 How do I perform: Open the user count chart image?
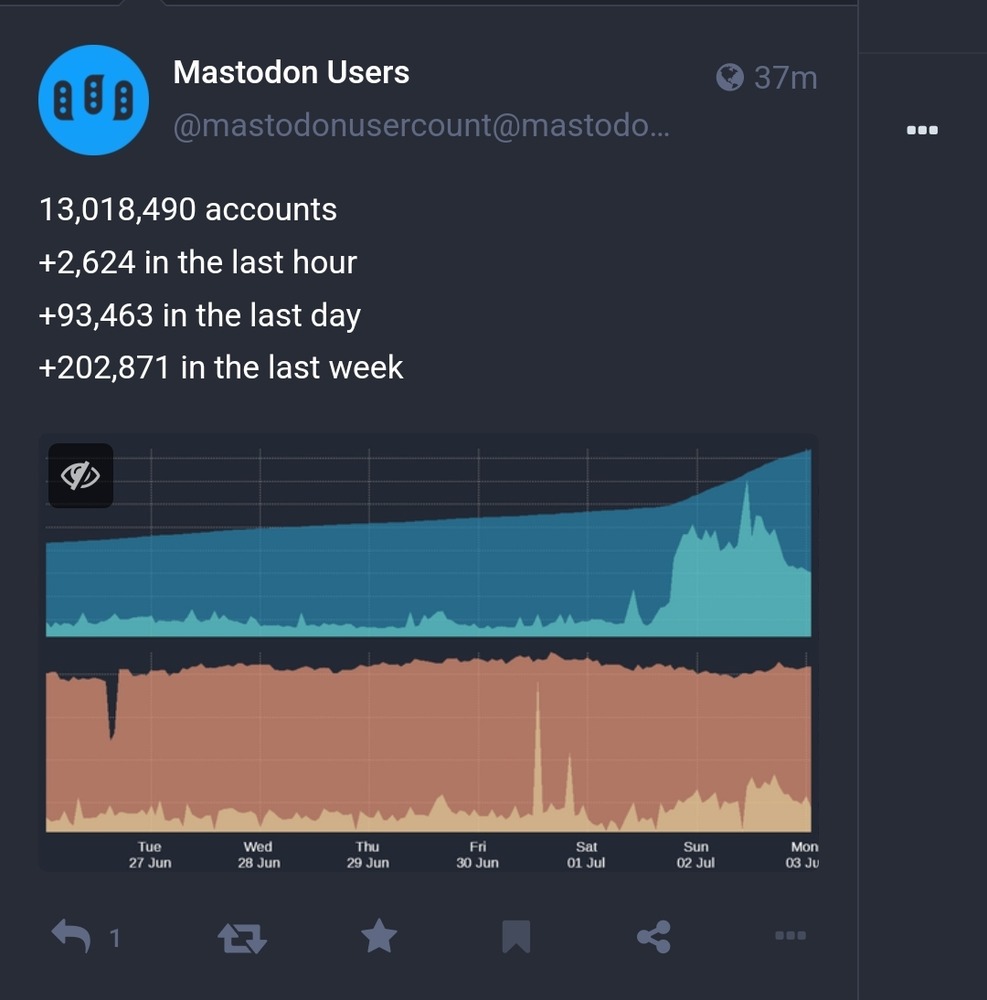coord(428,652)
